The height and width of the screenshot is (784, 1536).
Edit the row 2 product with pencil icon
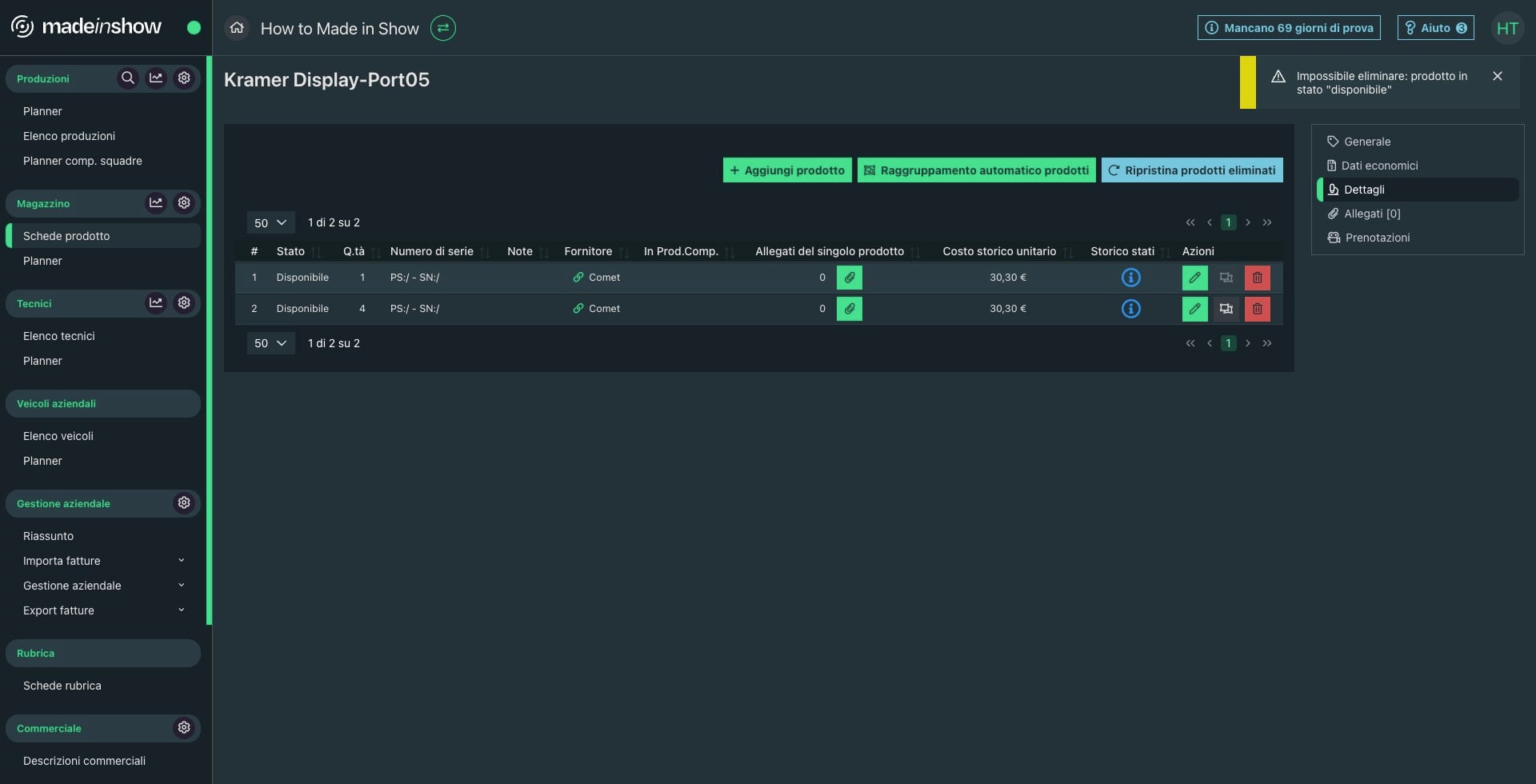pyautogui.click(x=1195, y=309)
